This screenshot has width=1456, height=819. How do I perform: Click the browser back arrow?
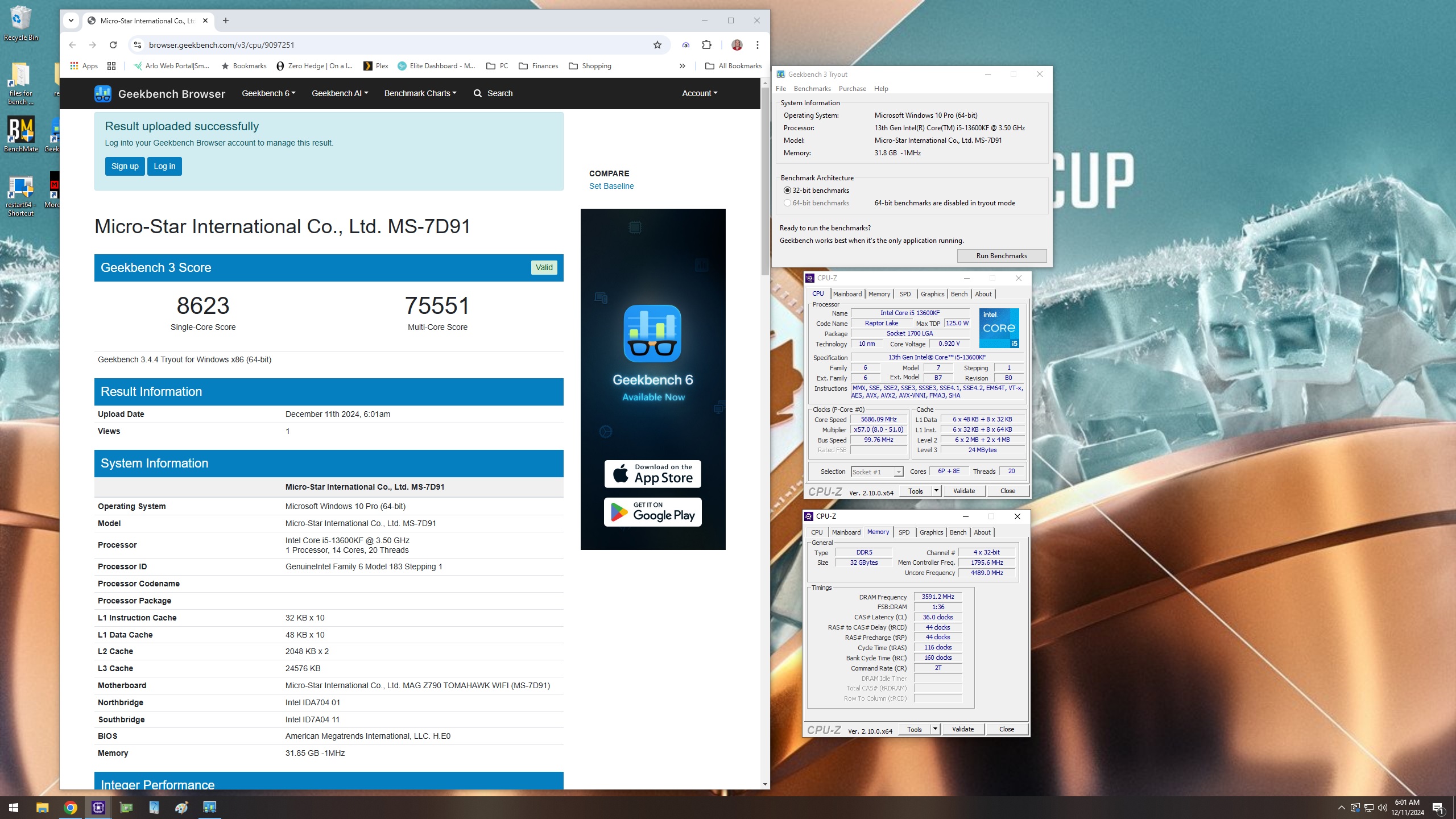72,45
